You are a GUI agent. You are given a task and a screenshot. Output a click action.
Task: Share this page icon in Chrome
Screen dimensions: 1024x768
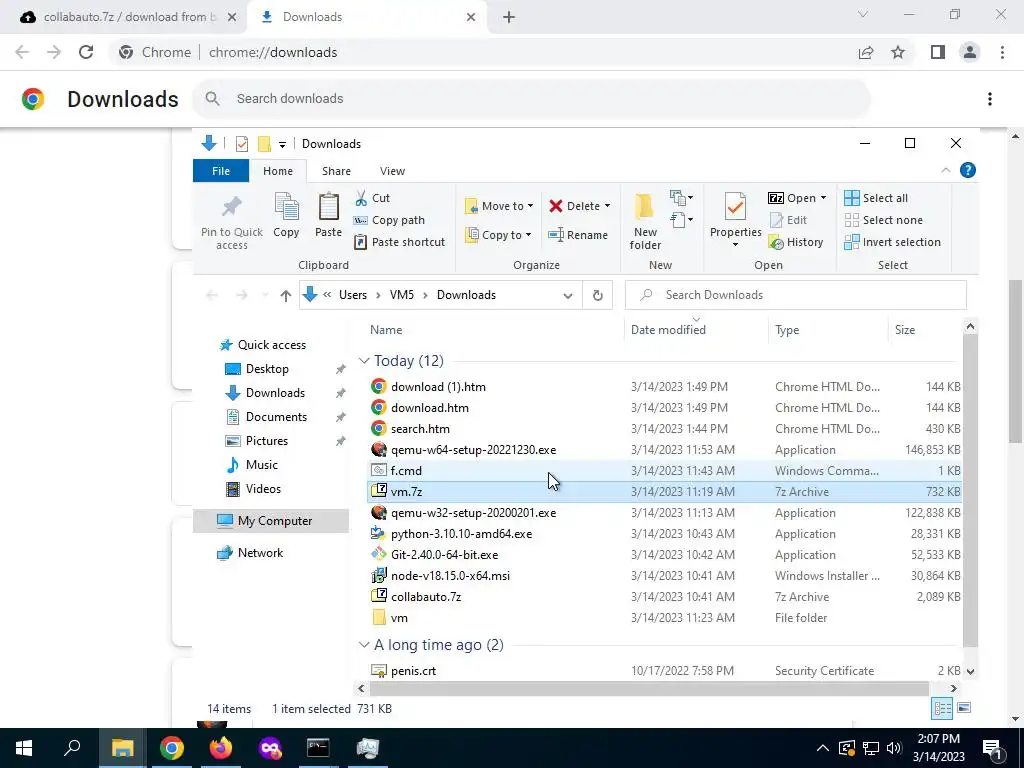866,52
